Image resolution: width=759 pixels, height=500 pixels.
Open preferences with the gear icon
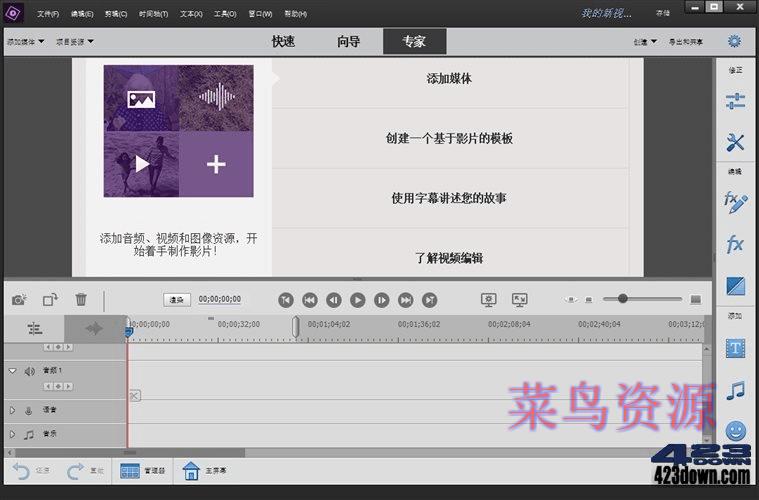[734, 41]
